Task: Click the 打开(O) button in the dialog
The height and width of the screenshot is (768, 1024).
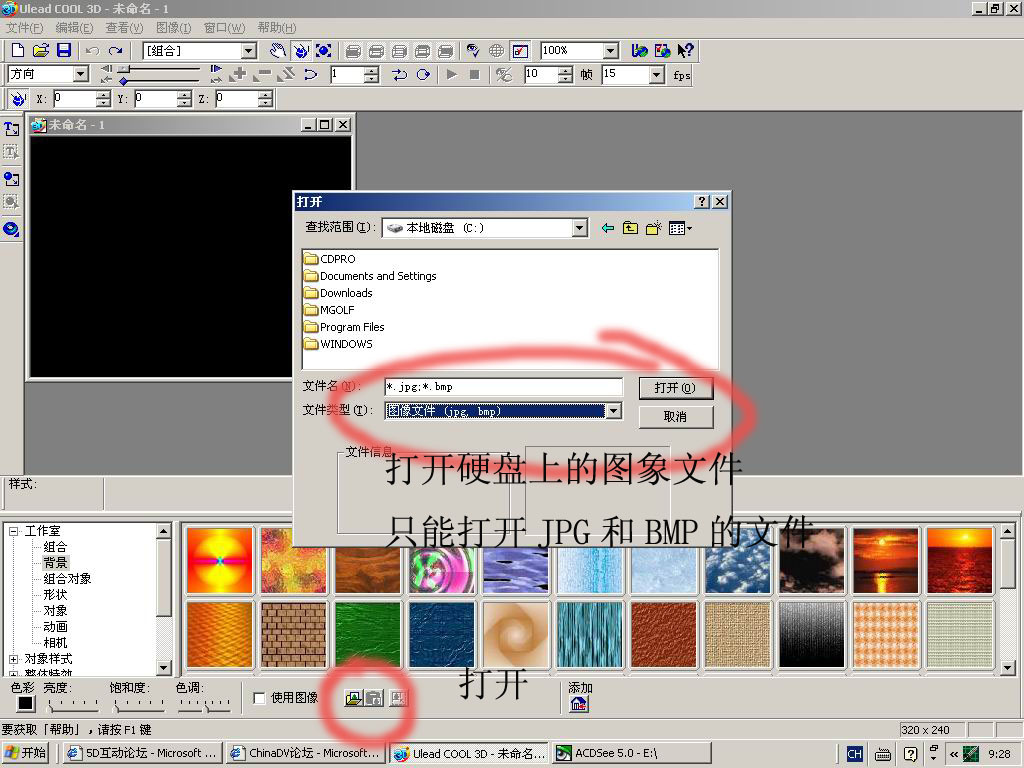Action: [x=675, y=388]
